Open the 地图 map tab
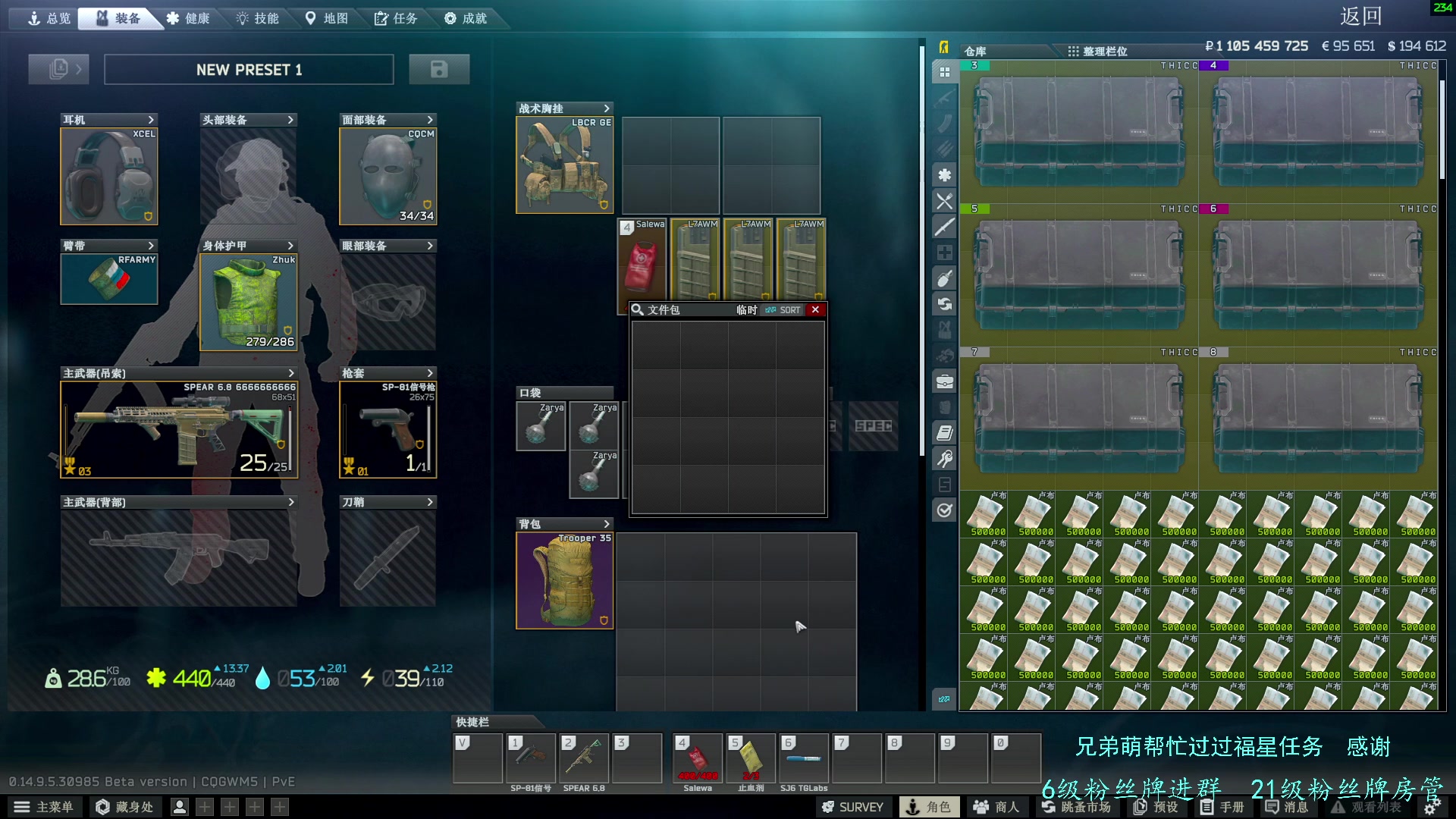The image size is (1456, 819). (326, 18)
